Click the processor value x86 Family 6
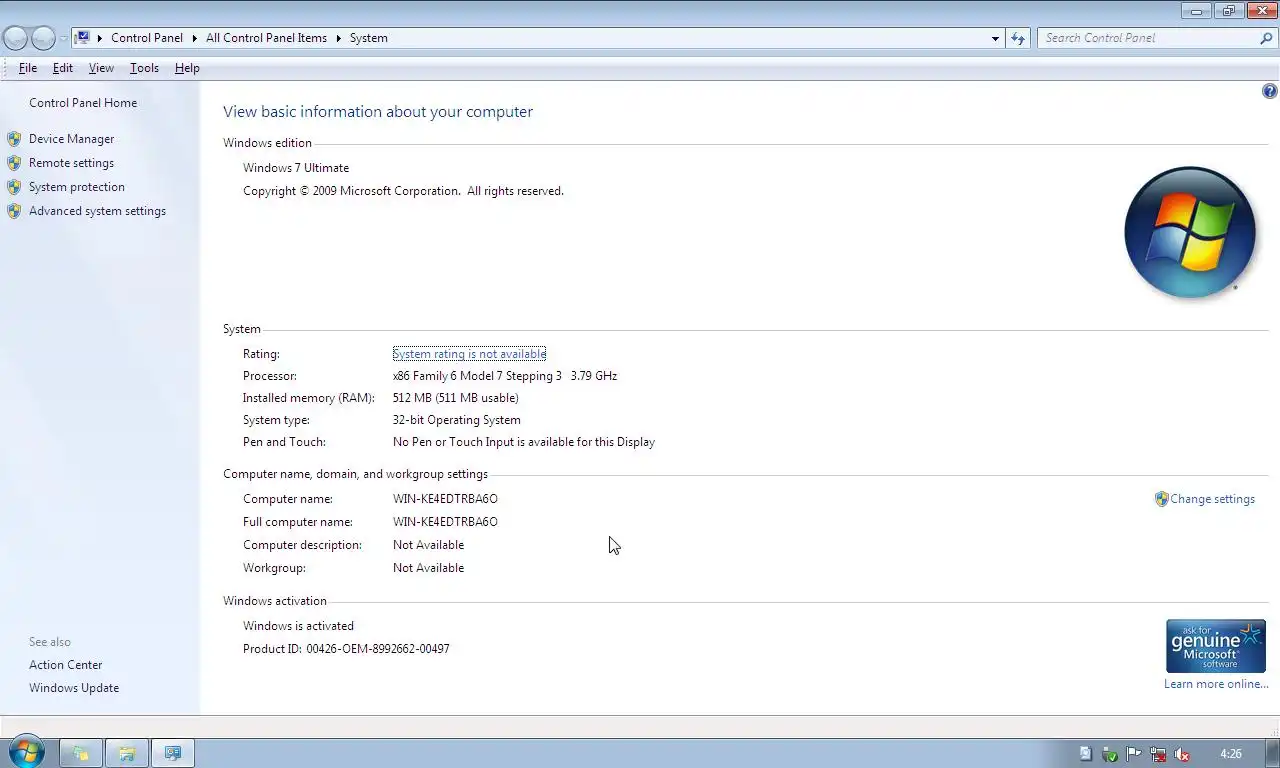Screen dimensions: 1280x768 (x=505, y=376)
